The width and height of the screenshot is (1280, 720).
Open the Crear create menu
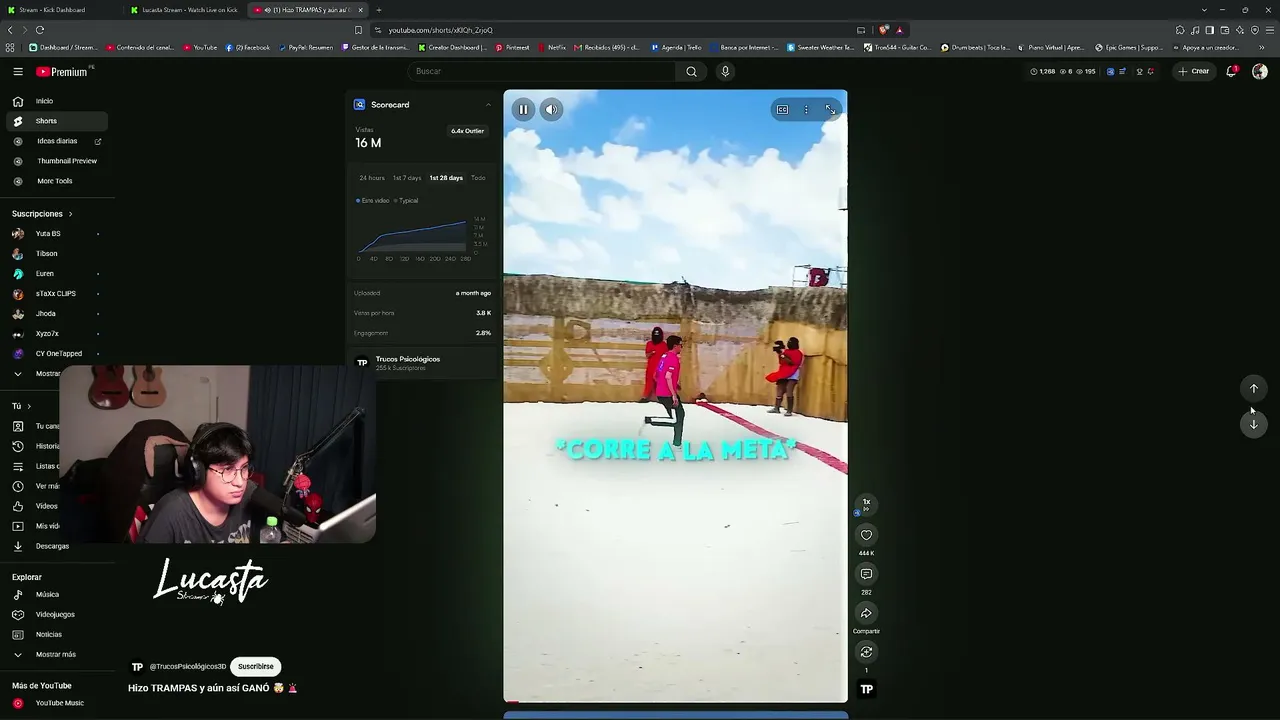(x=1194, y=72)
